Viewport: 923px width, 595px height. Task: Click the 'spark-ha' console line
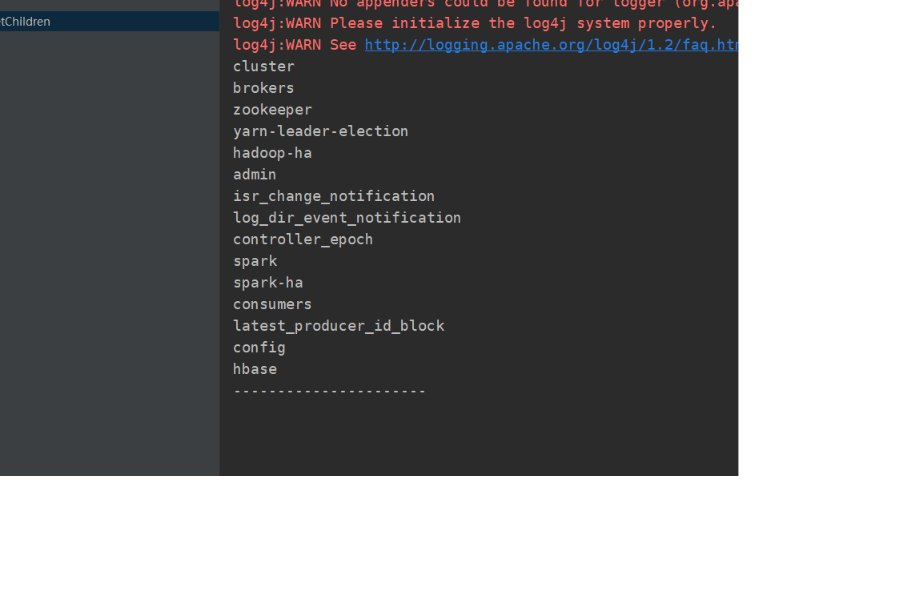pos(268,283)
